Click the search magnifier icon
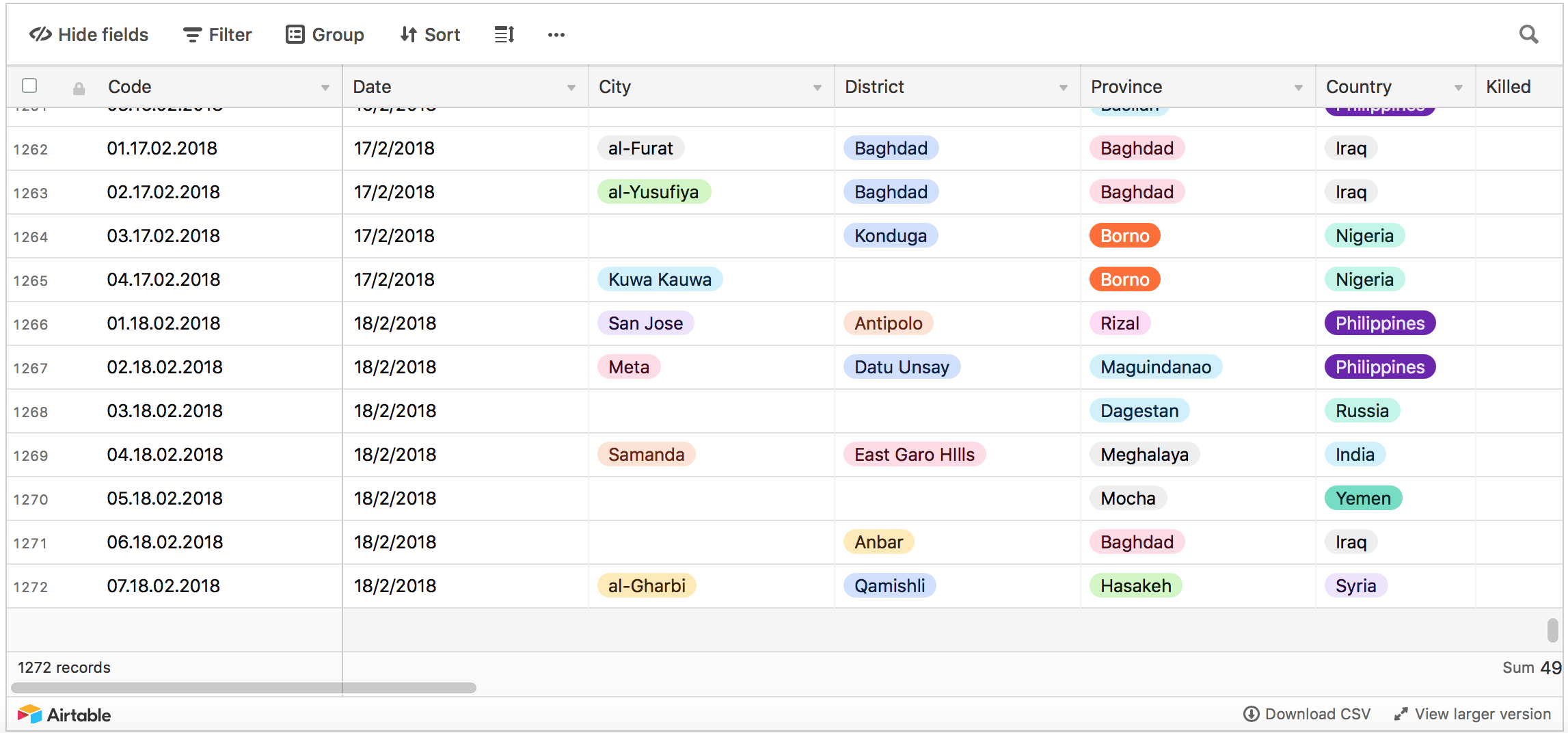 click(x=1528, y=34)
